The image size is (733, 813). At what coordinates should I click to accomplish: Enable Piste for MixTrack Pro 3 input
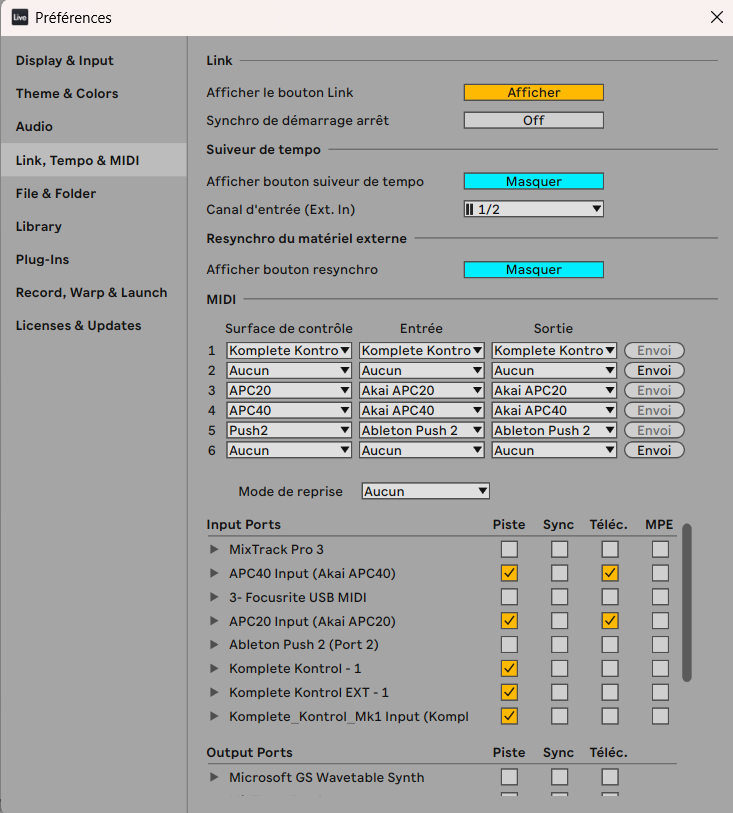509,549
